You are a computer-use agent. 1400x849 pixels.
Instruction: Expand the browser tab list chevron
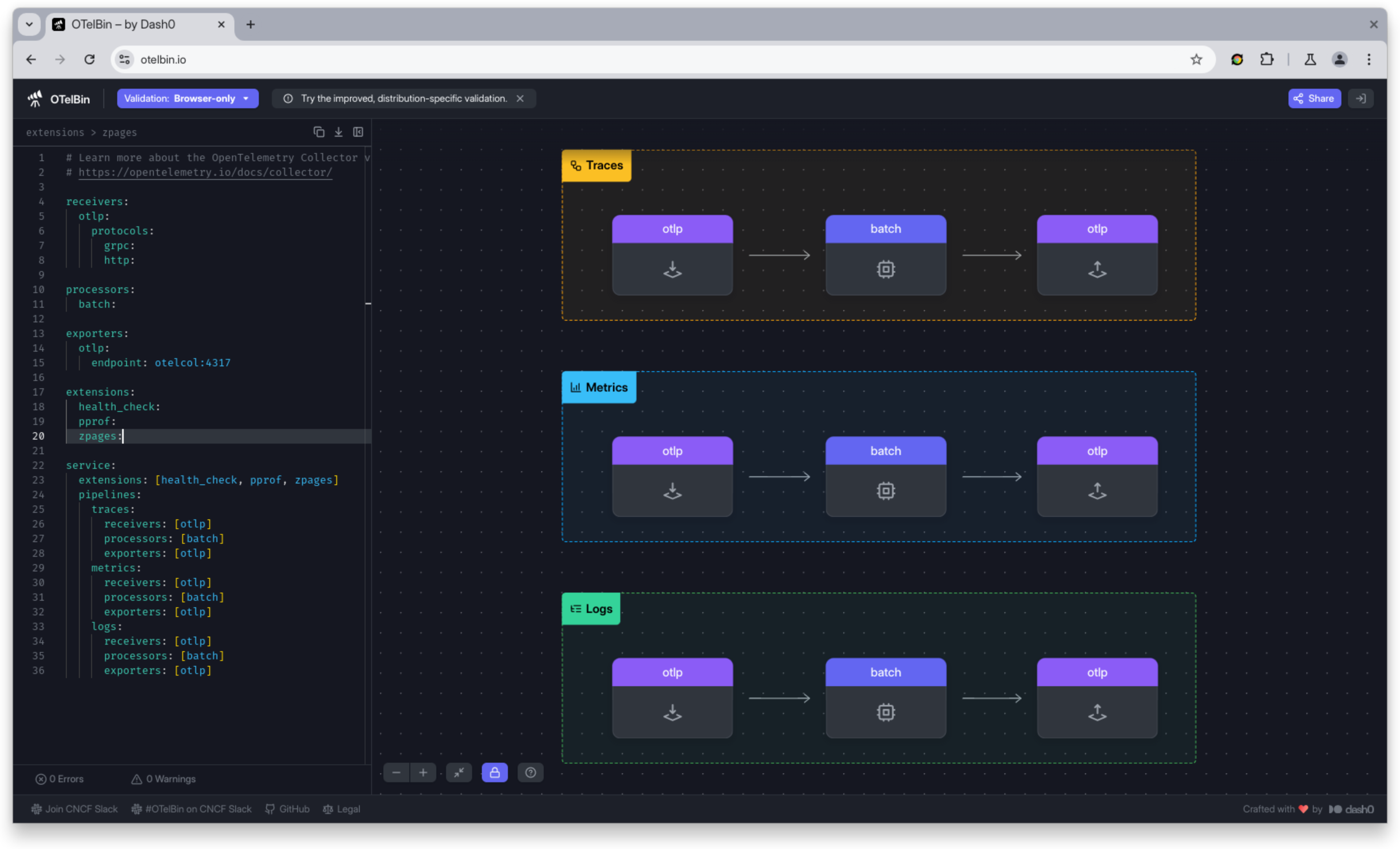29,24
